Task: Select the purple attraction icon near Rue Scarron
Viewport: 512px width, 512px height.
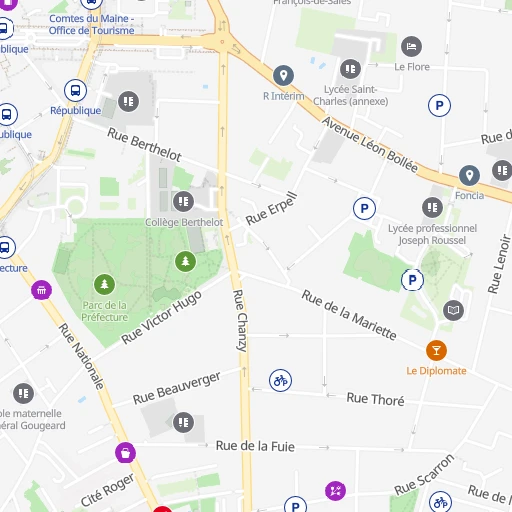Action: coord(335,491)
